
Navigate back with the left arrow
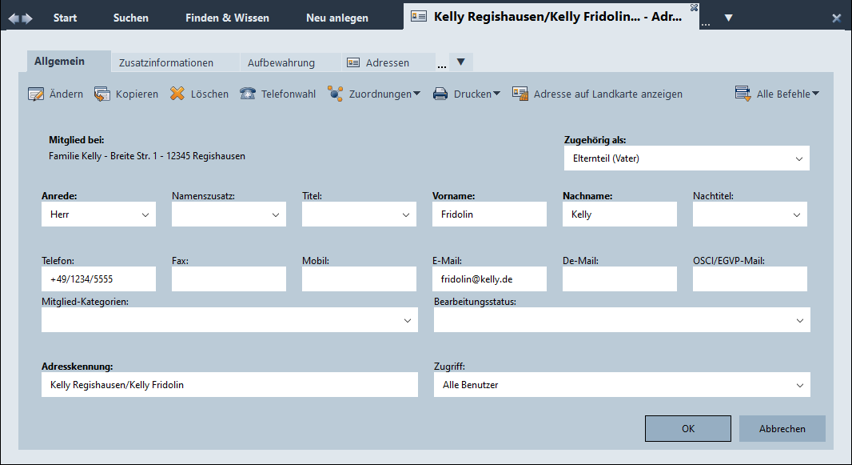point(14,18)
